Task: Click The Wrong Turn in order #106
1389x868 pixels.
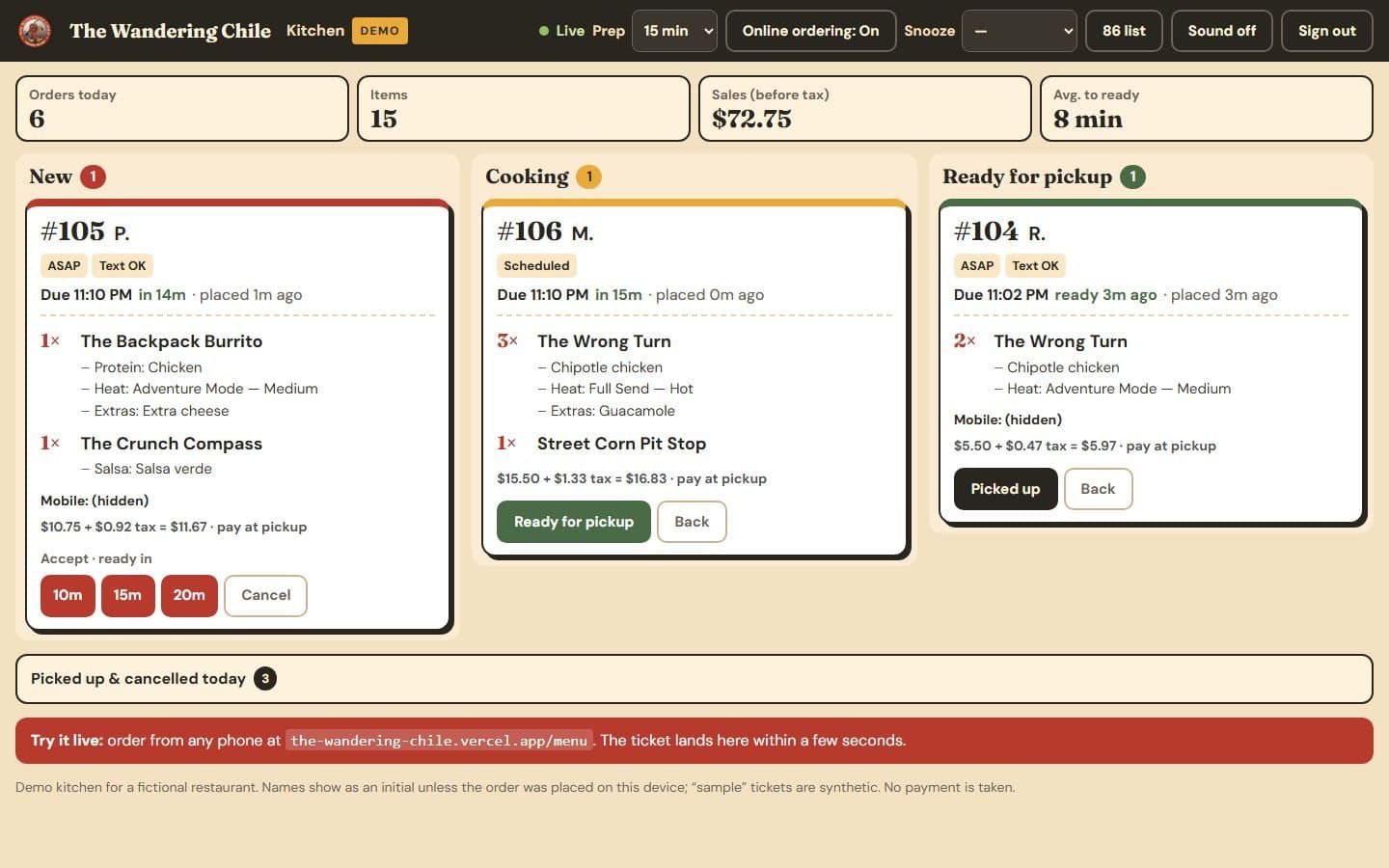Action: click(x=604, y=341)
